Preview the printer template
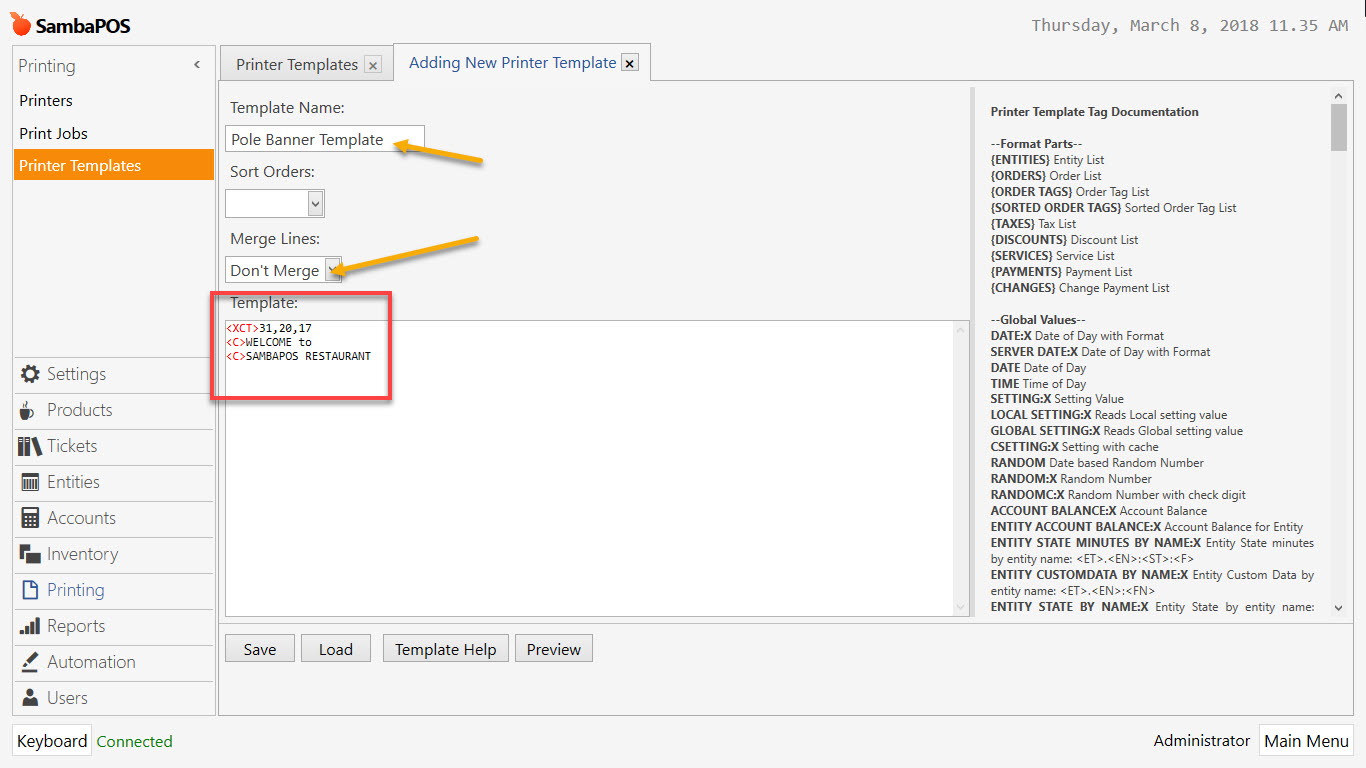The height and width of the screenshot is (768, 1366). click(x=553, y=648)
